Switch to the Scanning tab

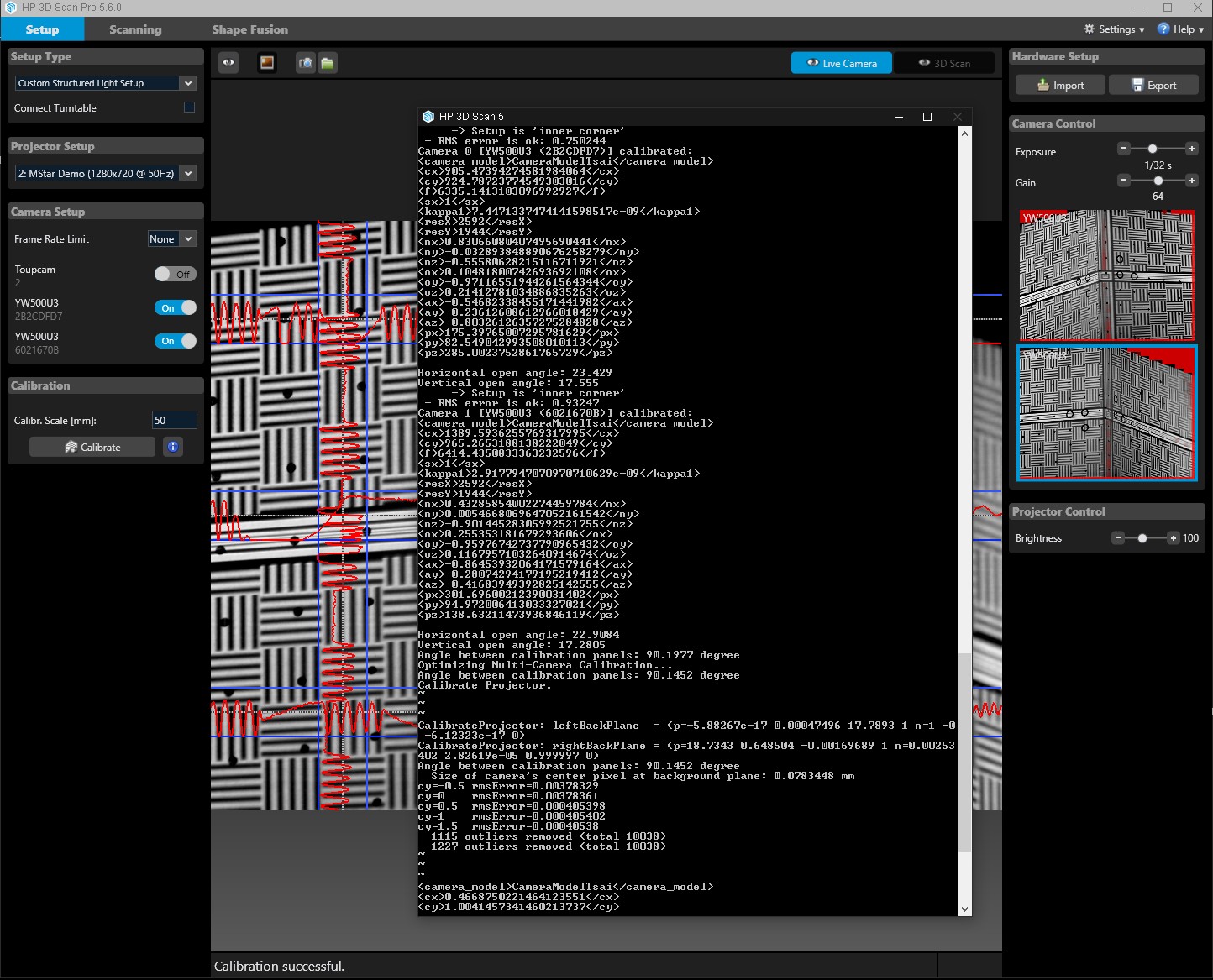[135, 29]
